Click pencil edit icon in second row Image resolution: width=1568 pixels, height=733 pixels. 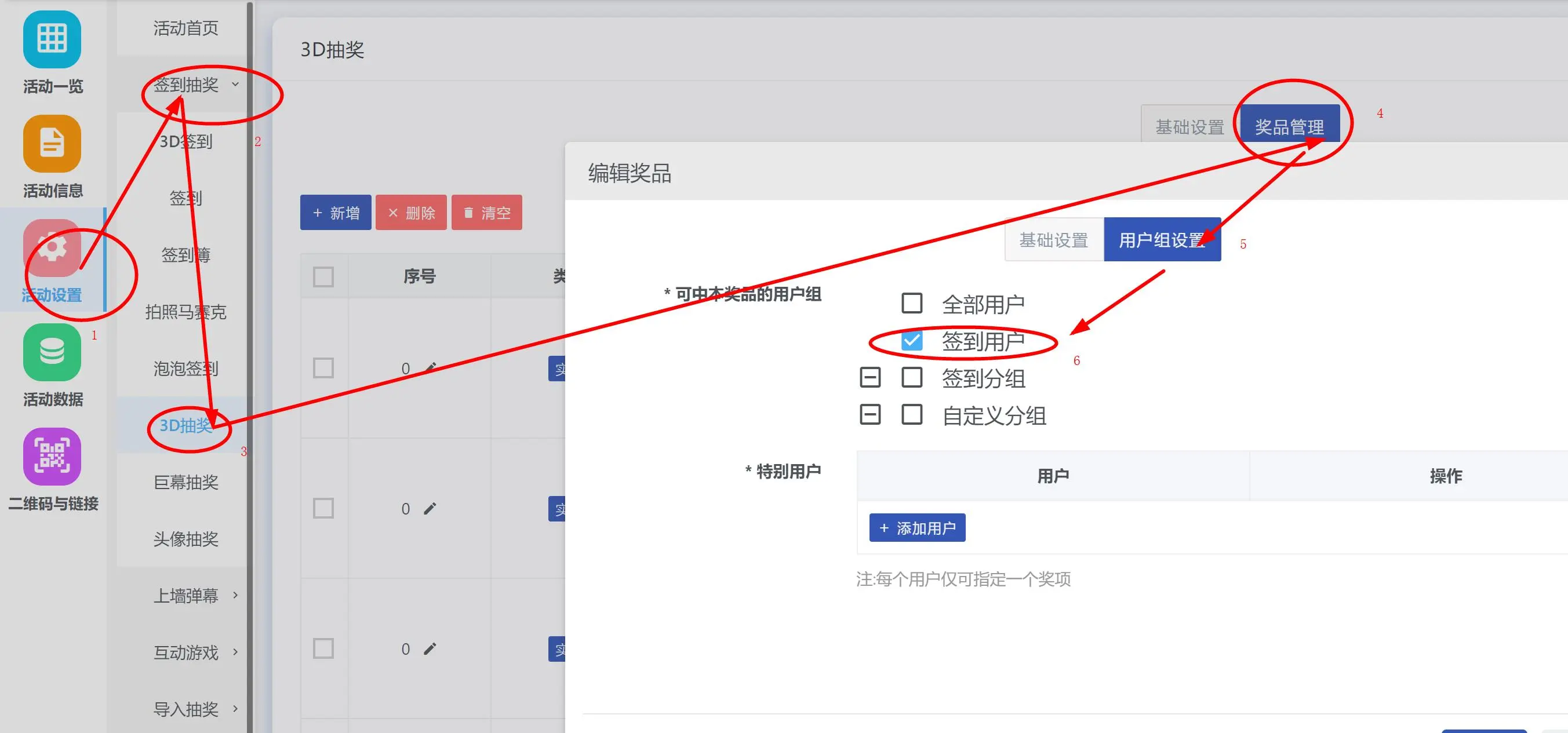430,509
